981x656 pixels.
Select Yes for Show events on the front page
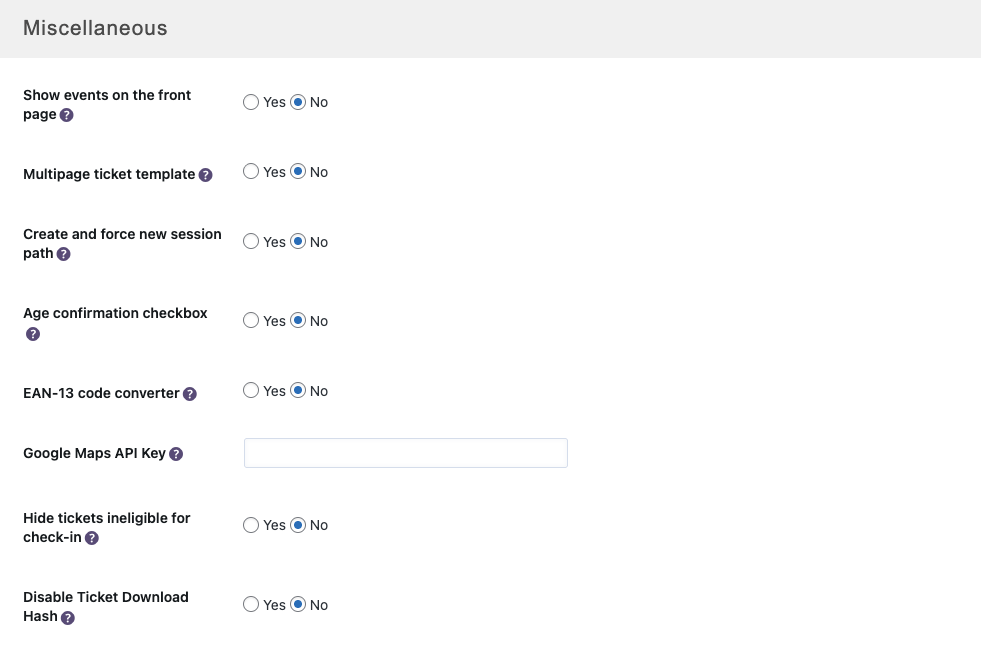click(x=251, y=102)
